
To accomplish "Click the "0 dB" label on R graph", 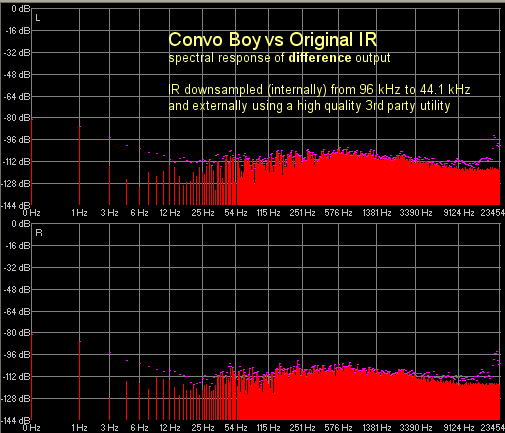I will (x=21, y=224).
